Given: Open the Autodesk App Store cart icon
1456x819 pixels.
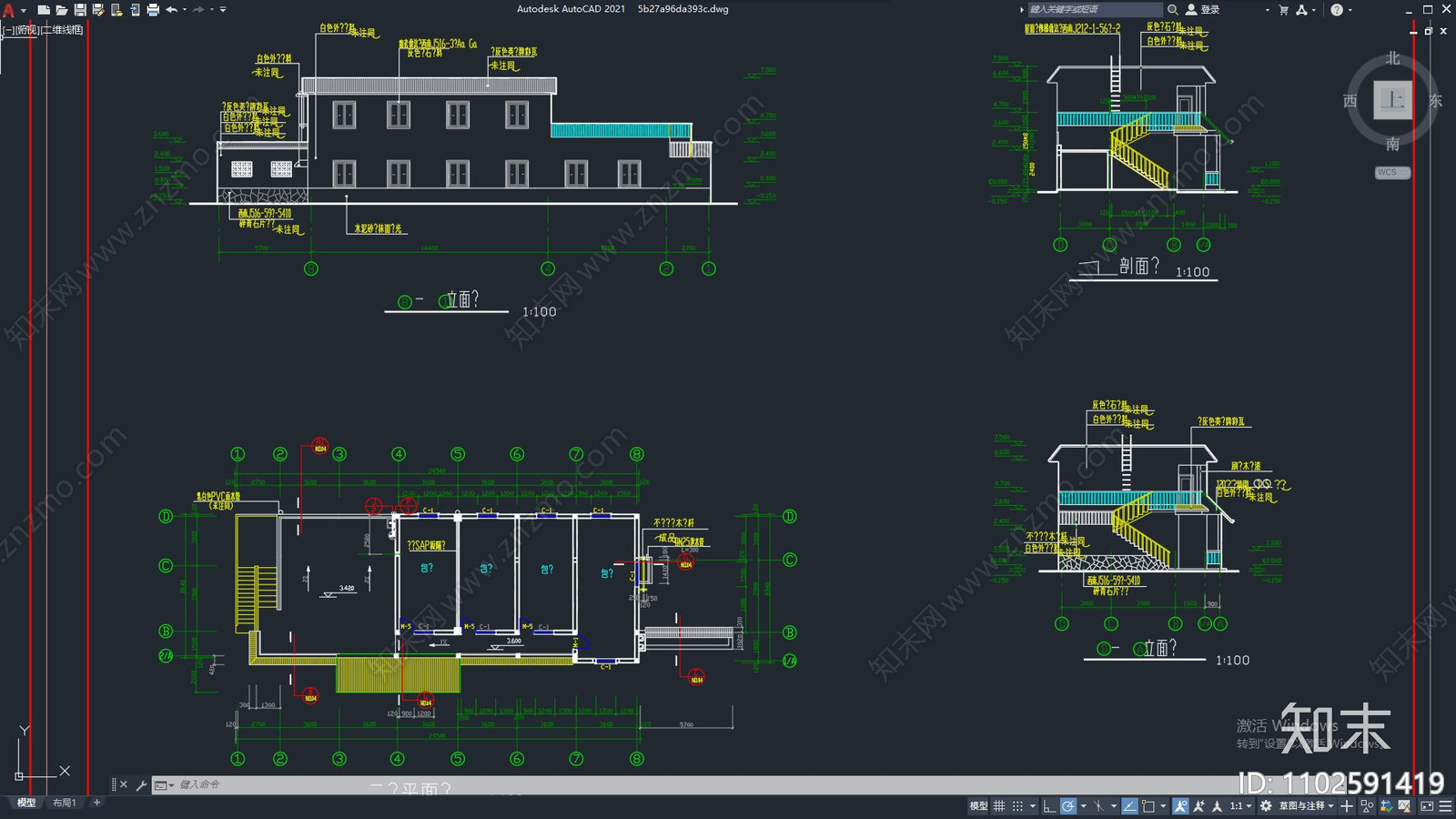Looking at the screenshot, I should point(1284,10).
